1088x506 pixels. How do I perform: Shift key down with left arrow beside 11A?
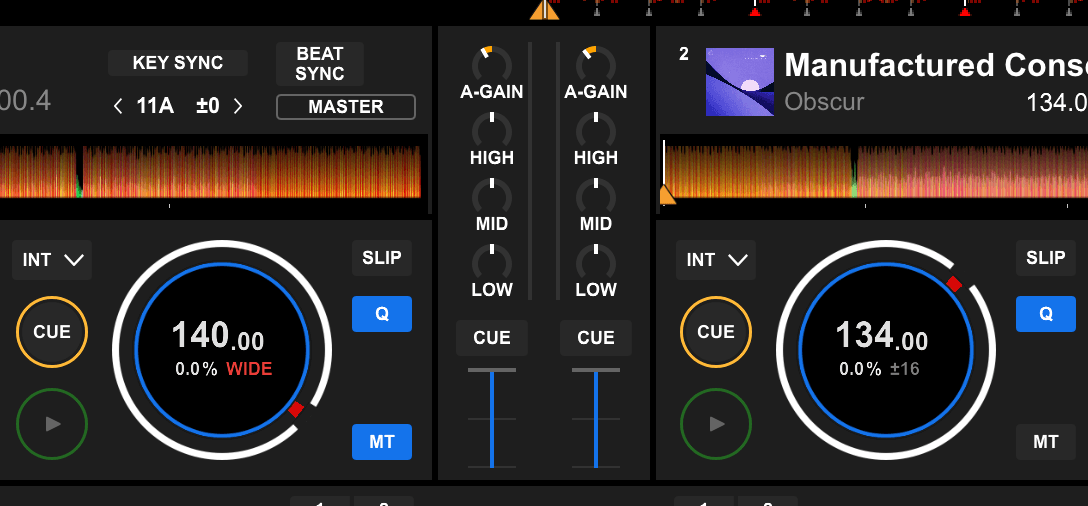(118, 106)
